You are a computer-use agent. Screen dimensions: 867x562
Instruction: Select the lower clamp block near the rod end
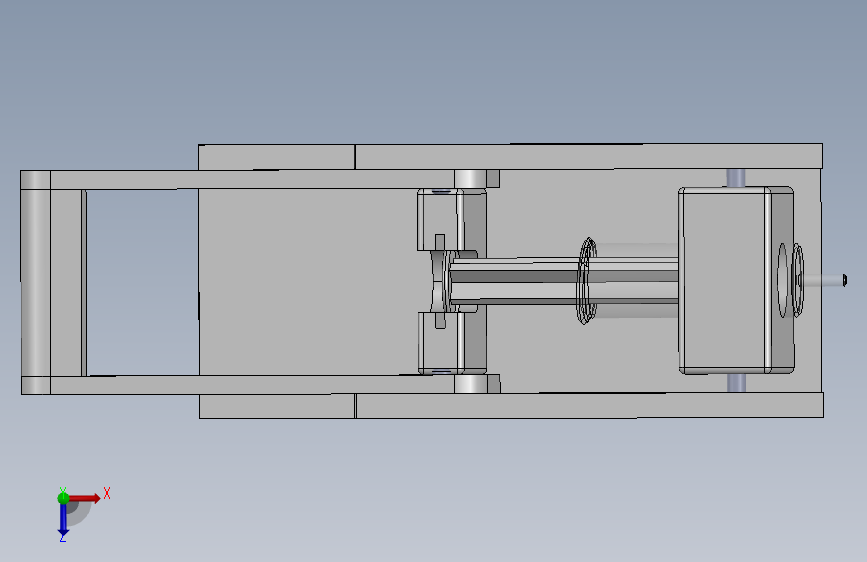(439, 343)
